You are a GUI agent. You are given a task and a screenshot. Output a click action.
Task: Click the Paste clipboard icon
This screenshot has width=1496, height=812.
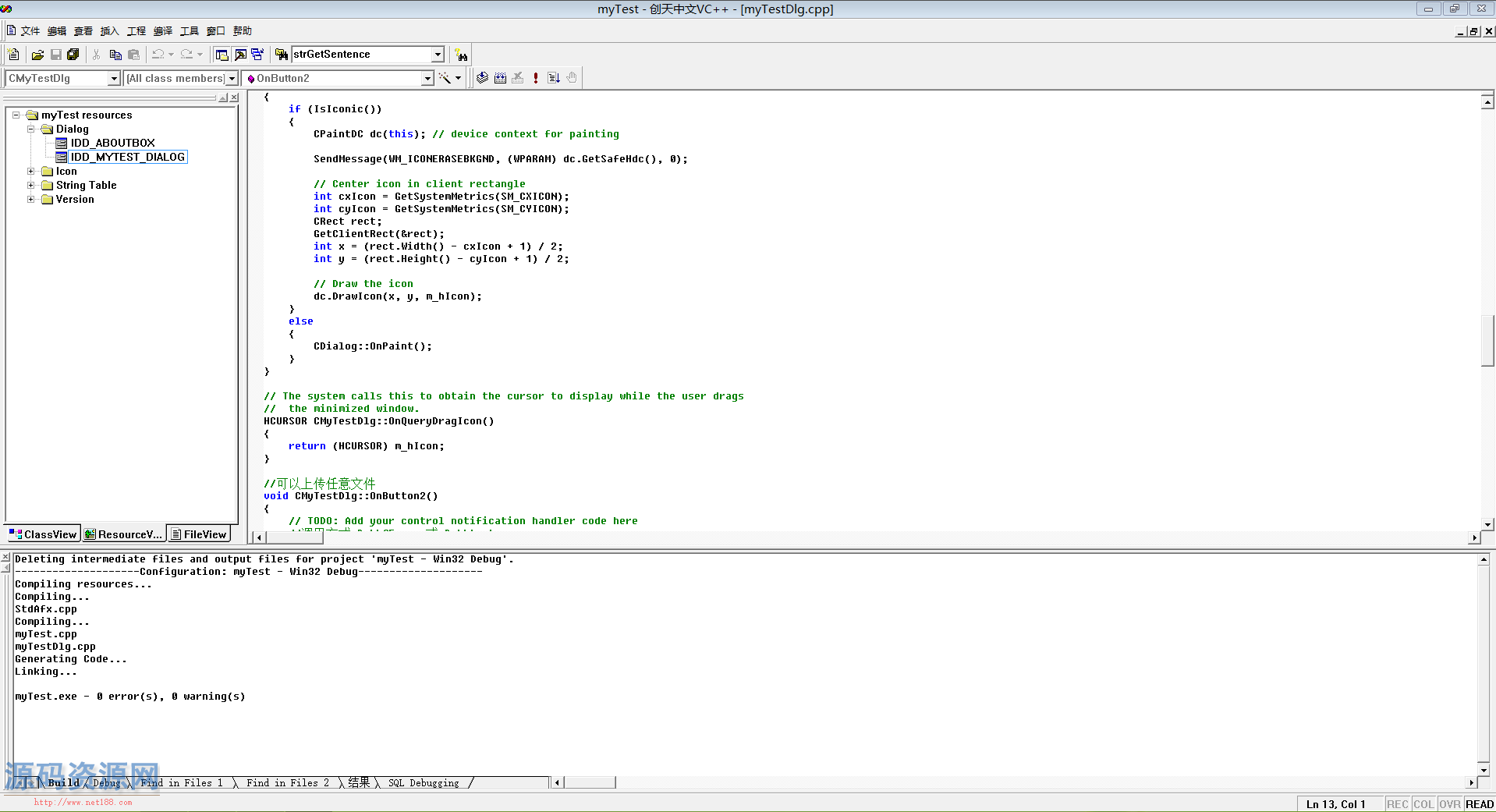[133, 55]
